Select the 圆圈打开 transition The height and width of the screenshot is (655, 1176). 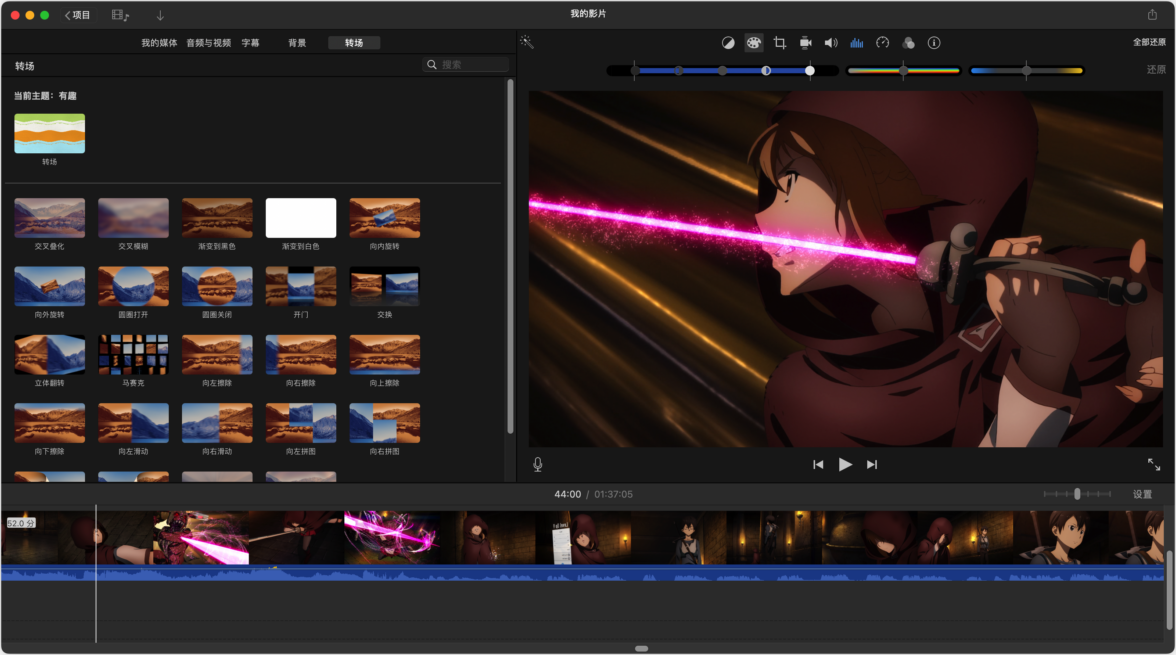(x=134, y=286)
